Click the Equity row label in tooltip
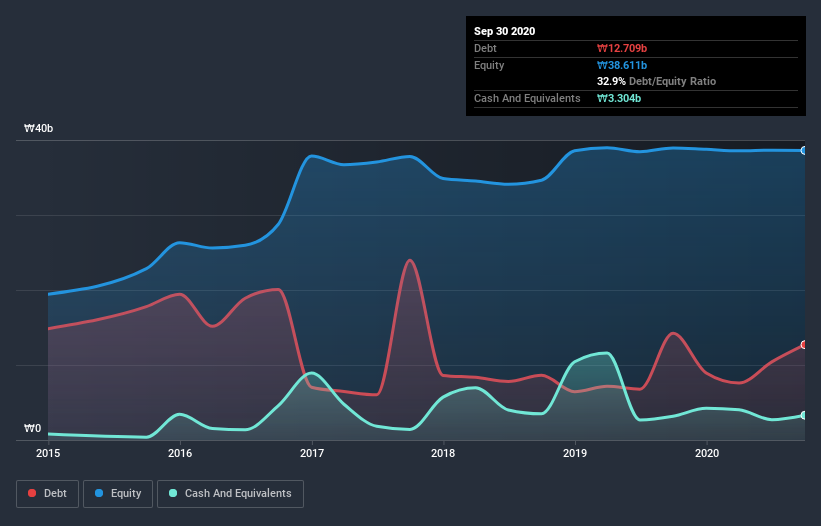Viewport: 821px width, 526px height. (489, 65)
